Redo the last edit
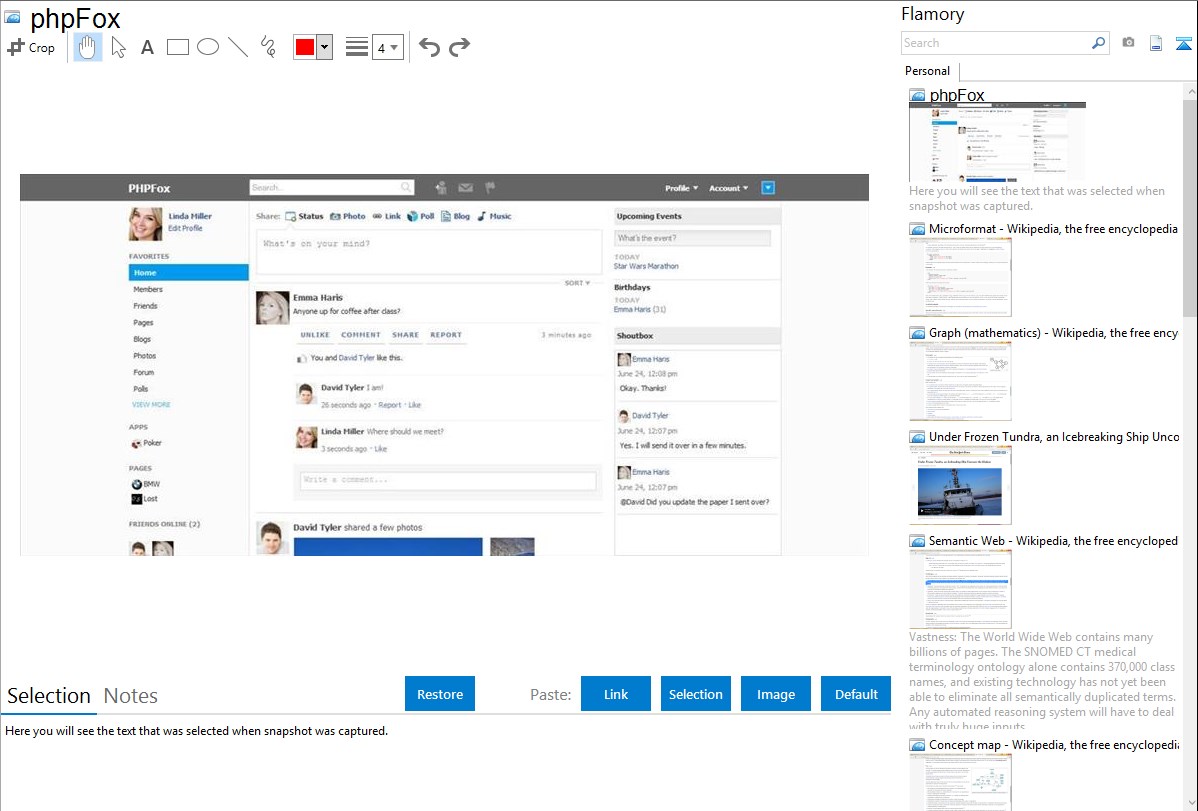Screen dimensions: 1198x811 459,47
